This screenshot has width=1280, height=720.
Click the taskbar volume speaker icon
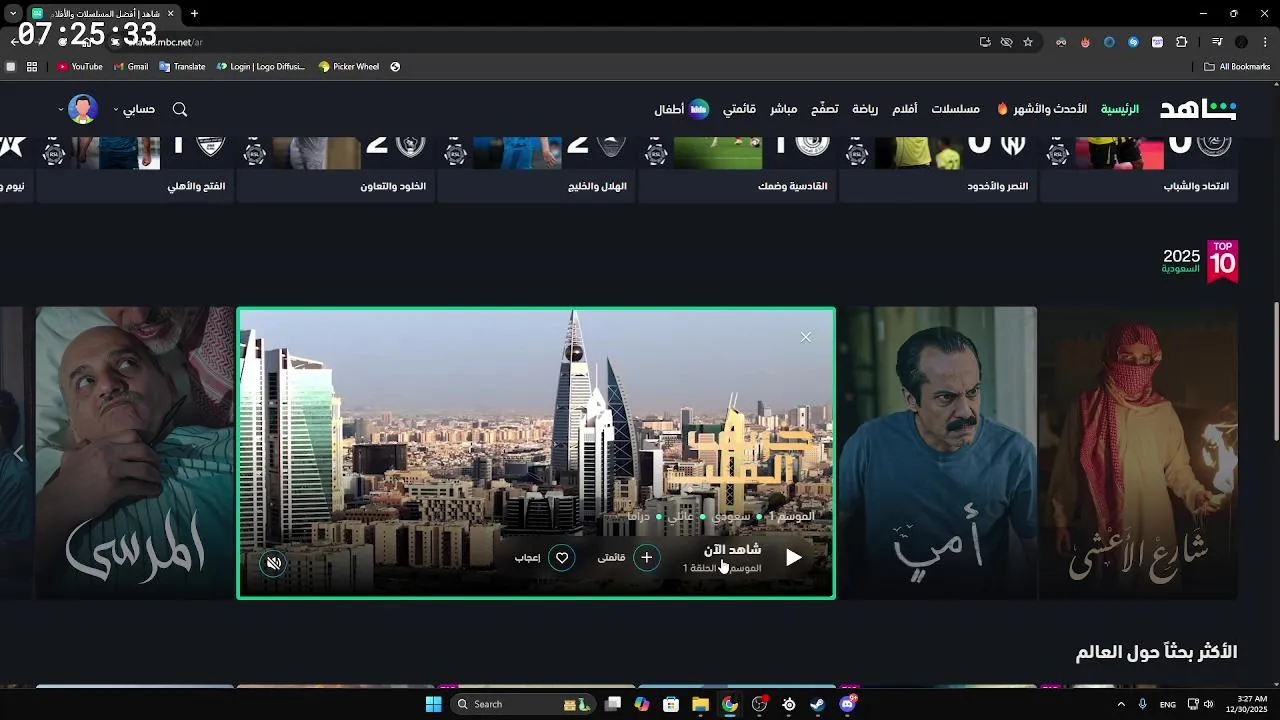pyautogui.click(x=1208, y=704)
